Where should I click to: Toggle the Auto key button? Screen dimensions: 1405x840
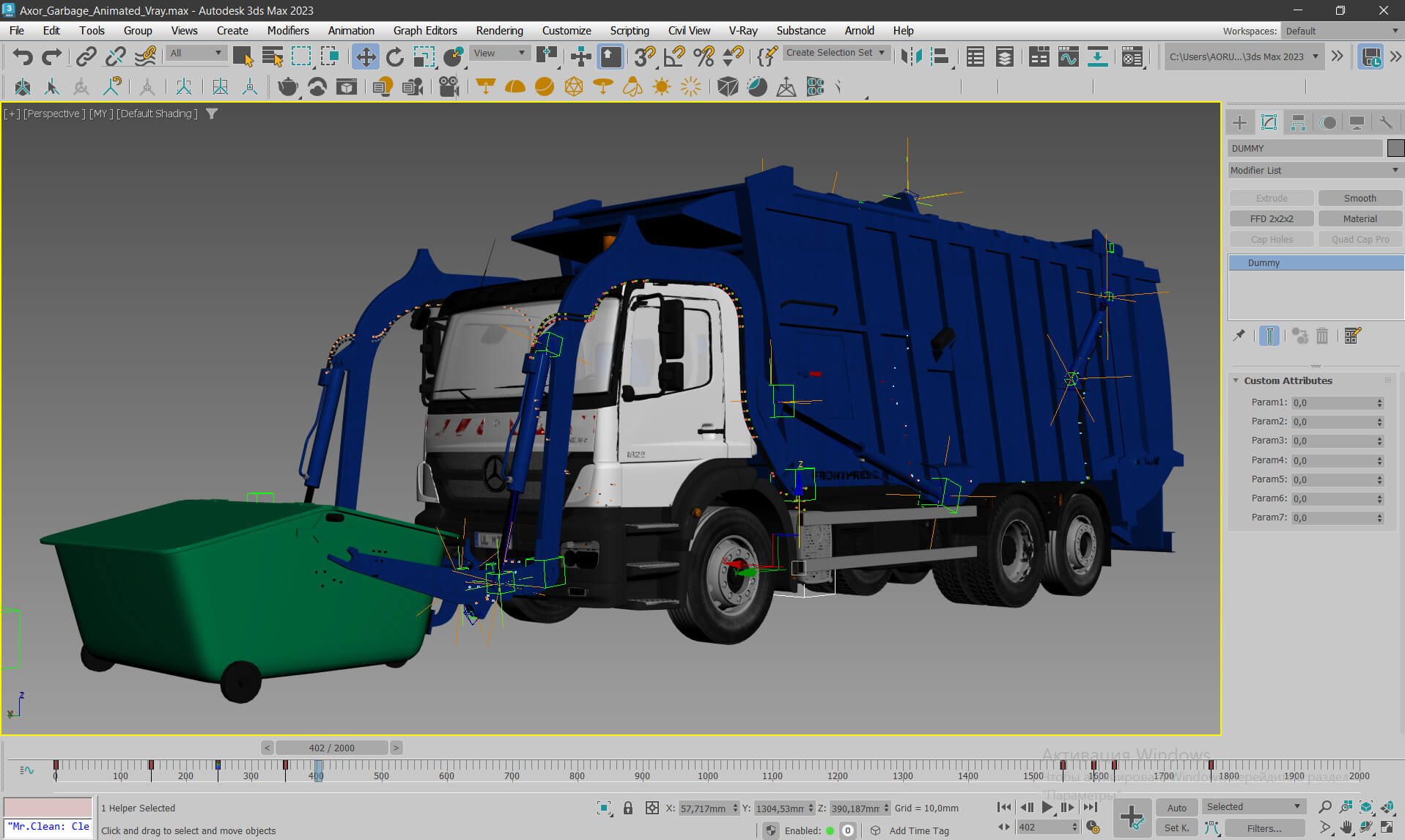tap(1176, 808)
